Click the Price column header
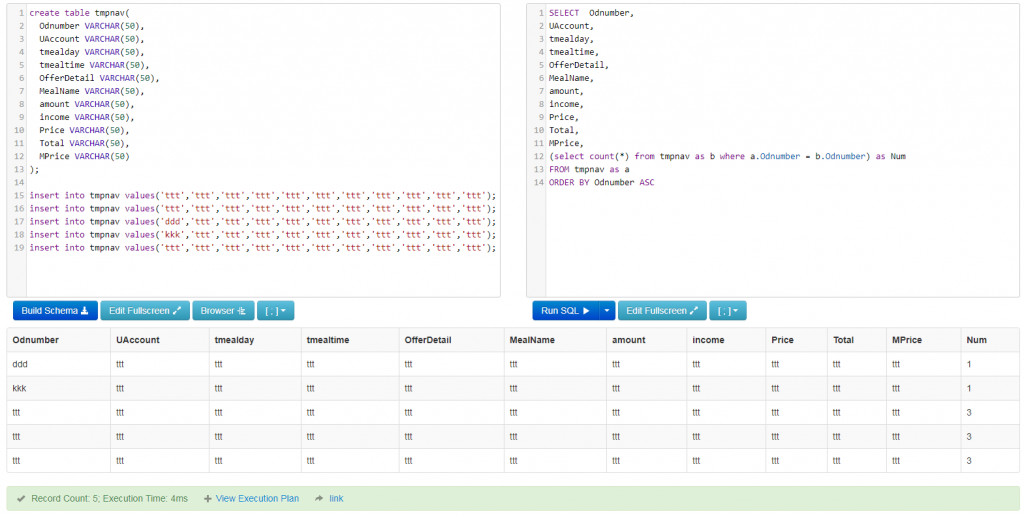 pyautogui.click(x=796, y=340)
